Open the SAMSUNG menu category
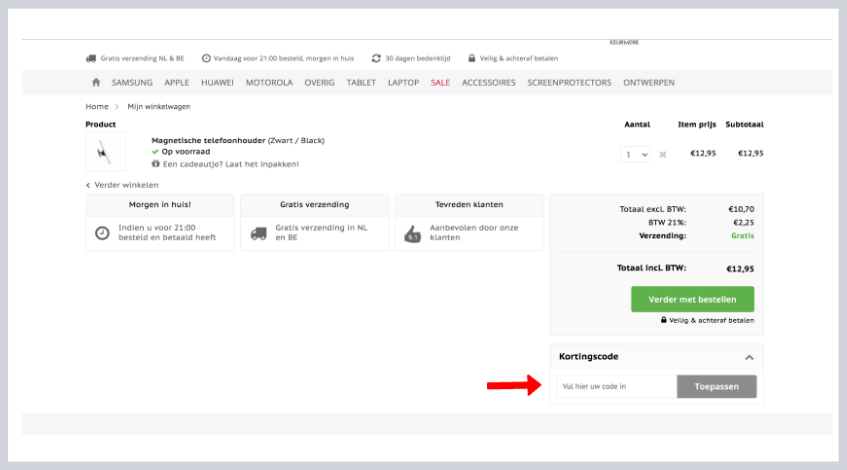 132,82
